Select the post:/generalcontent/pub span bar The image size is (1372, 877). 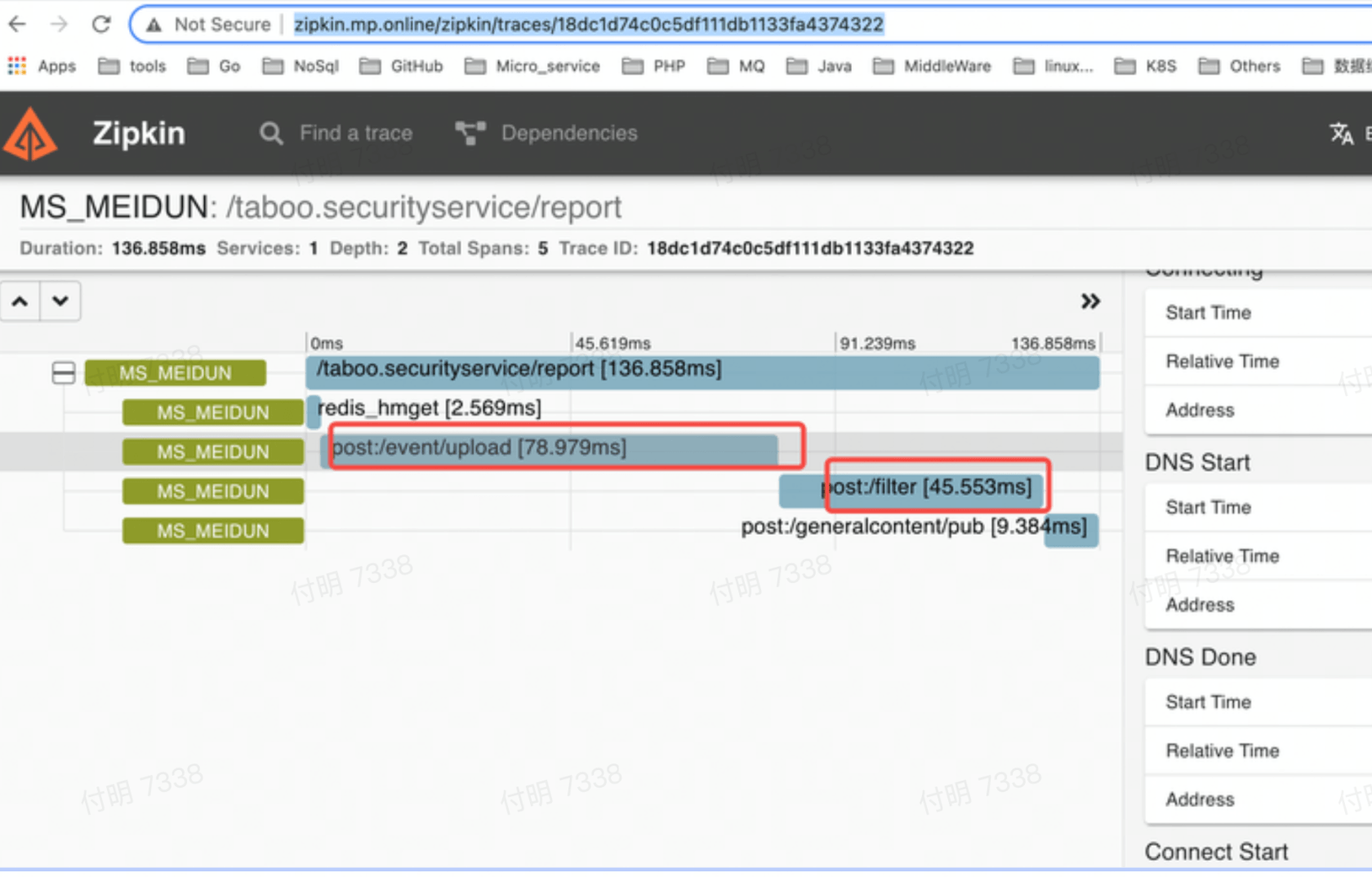coord(1071,529)
